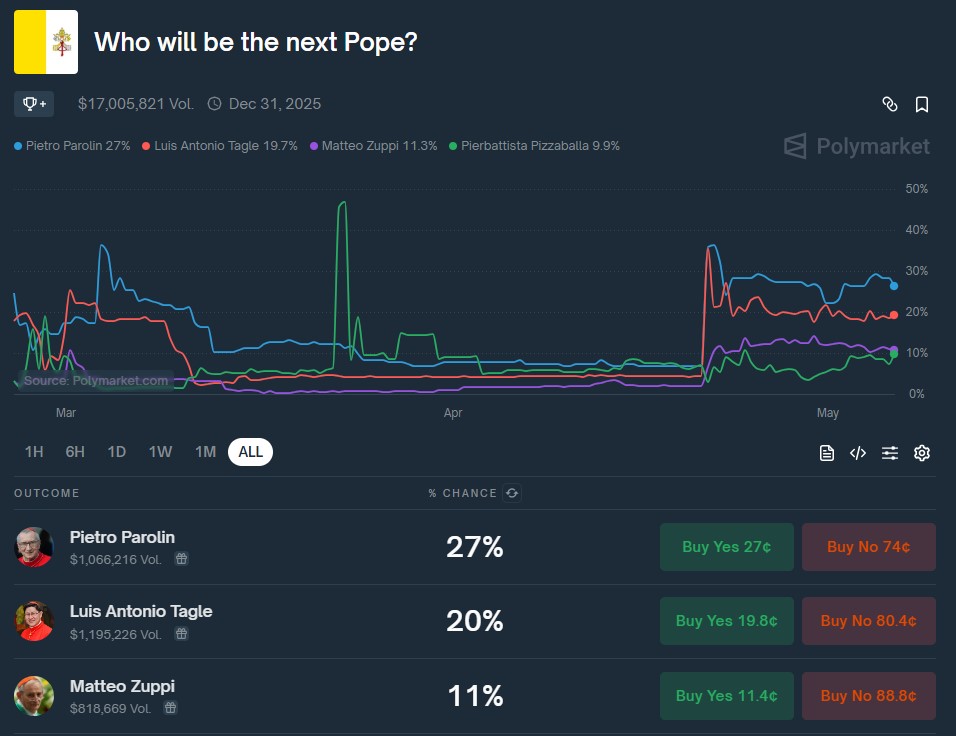Click Buy No 80.4¢ for Tagle
956x736 pixels.
[868, 621]
